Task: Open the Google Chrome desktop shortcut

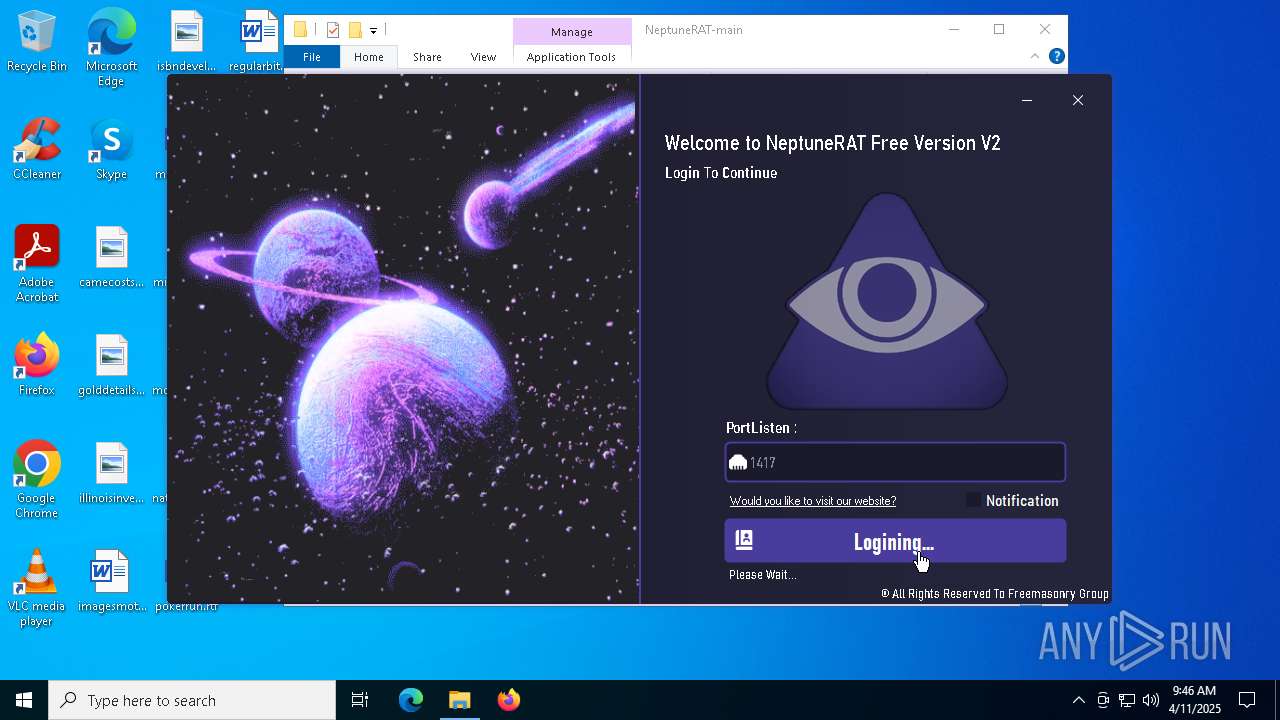Action: point(37,480)
